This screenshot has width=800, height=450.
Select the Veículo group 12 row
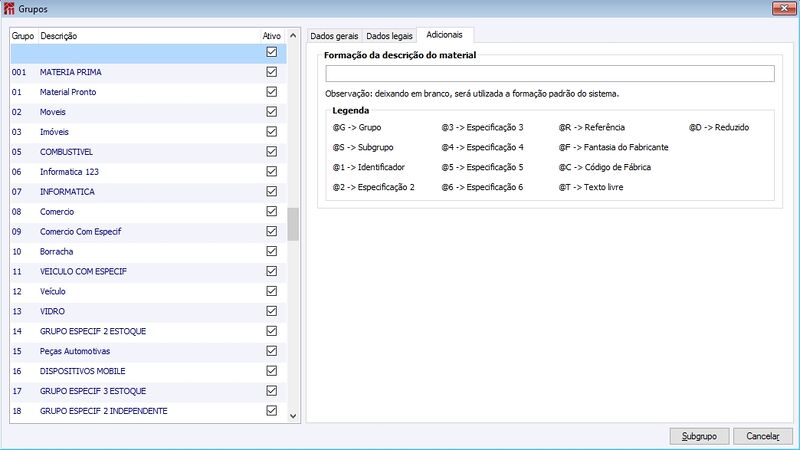point(148,291)
